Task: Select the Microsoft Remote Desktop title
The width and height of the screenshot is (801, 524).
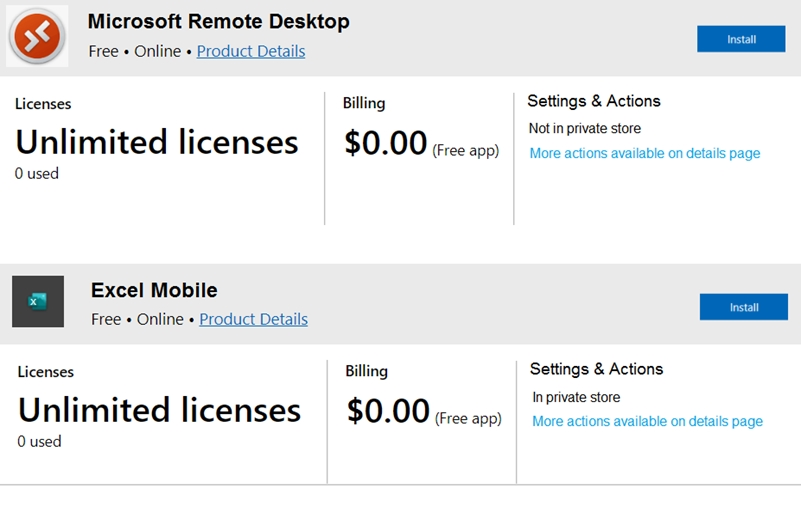Action: tap(219, 21)
